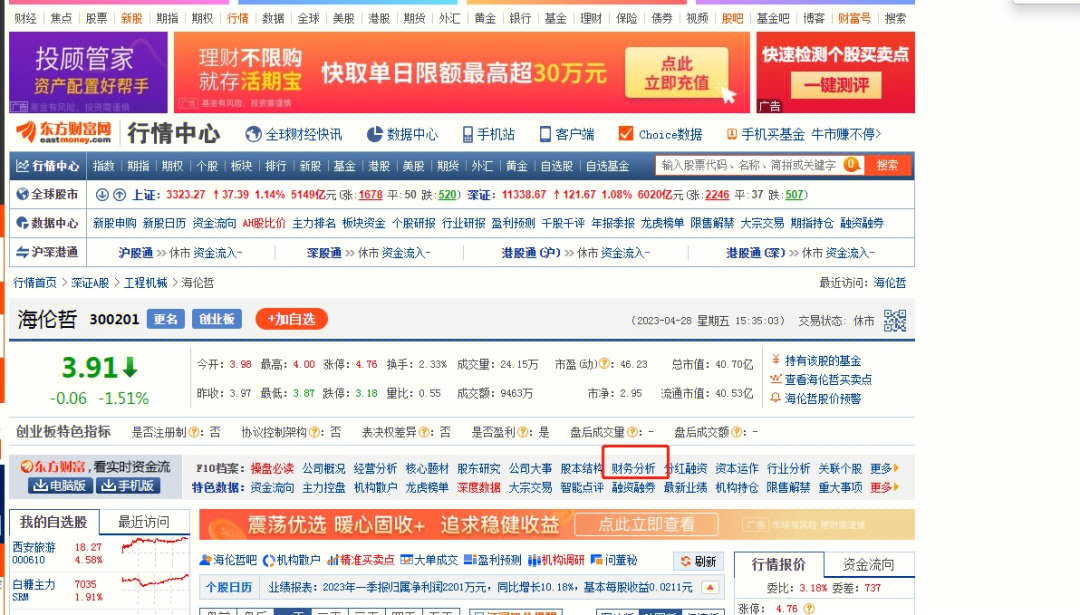Click the Choice数据 checkmark icon
The width and height of the screenshot is (1080, 615).
pyautogui.click(x=625, y=134)
